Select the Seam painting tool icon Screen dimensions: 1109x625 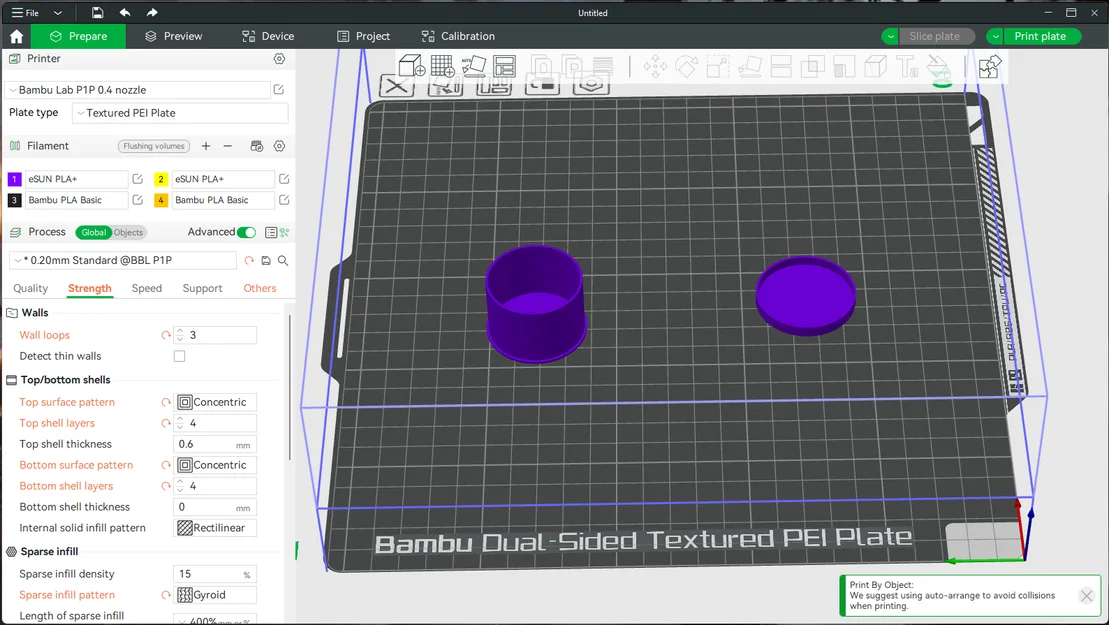(876, 67)
